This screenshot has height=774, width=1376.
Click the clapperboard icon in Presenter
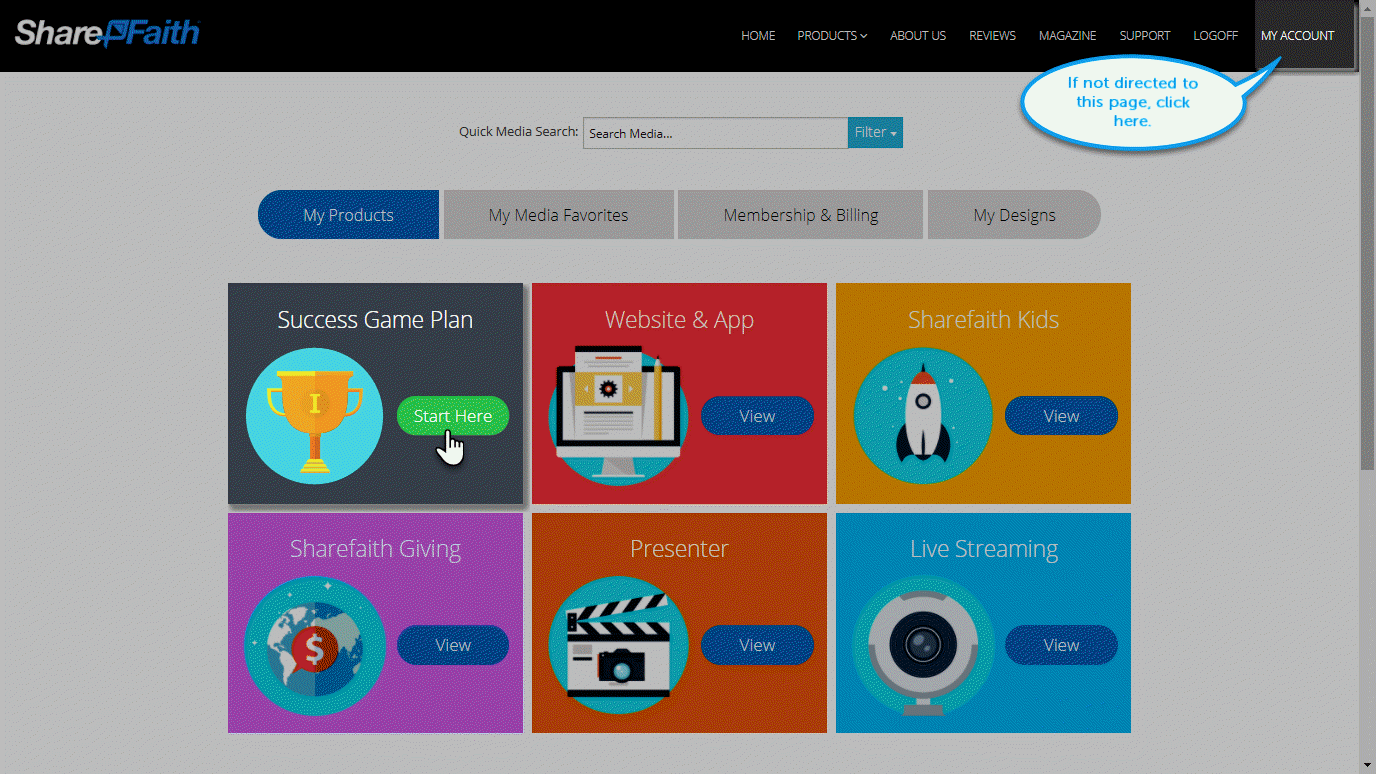[x=618, y=645]
